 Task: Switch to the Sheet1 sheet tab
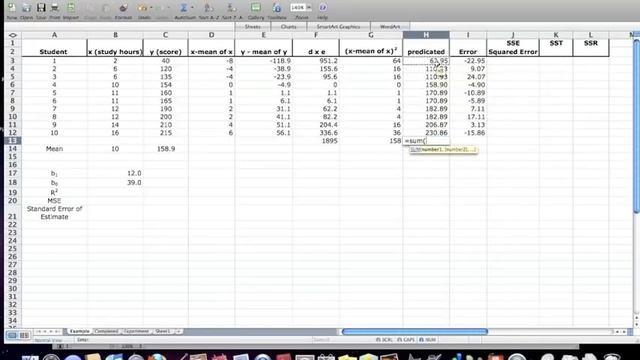(x=162, y=331)
